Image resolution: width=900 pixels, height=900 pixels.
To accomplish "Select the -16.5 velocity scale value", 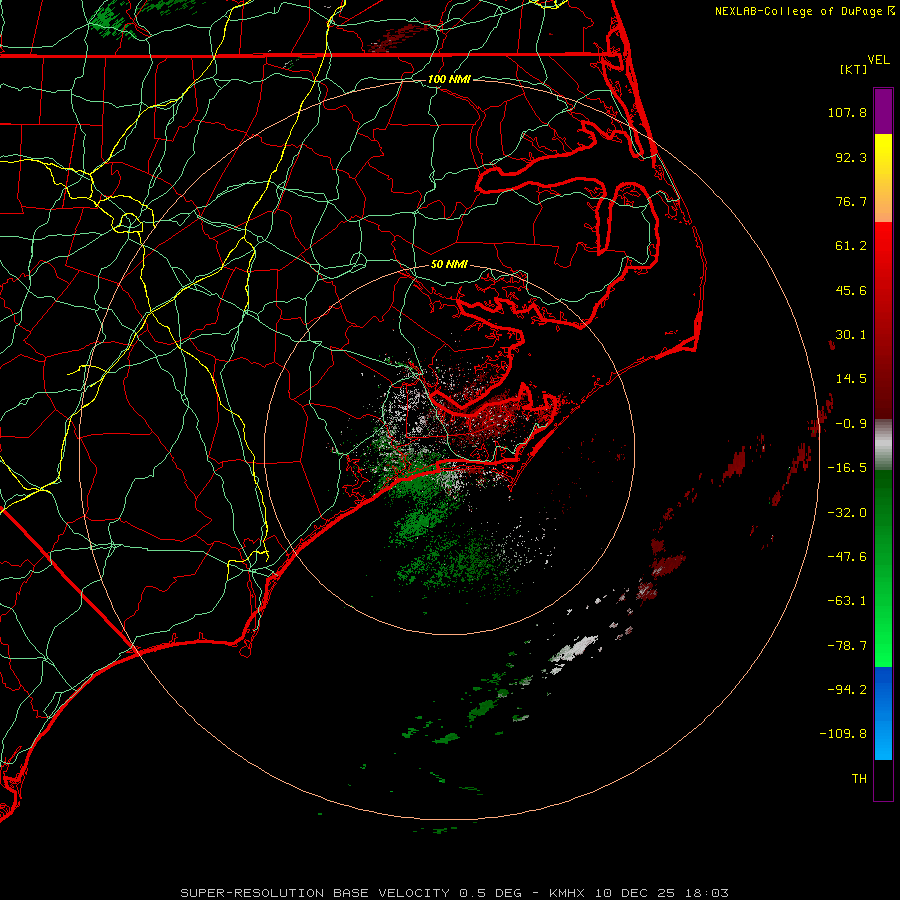I will tap(847, 468).
